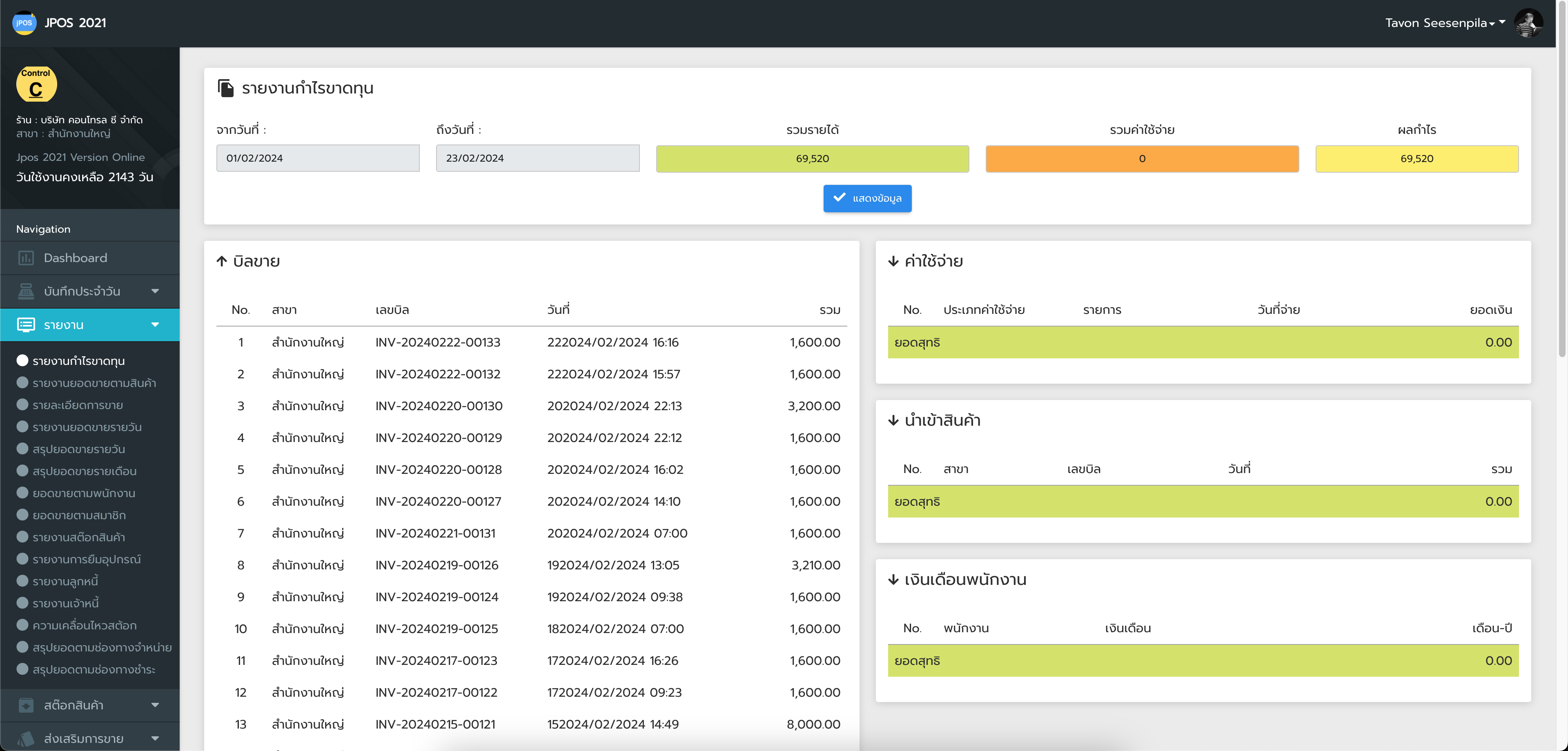Click the down arrow icon beside ค่าใช้จ่าย
This screenshot has height=751, width=1568.
(x=893, y=261)
